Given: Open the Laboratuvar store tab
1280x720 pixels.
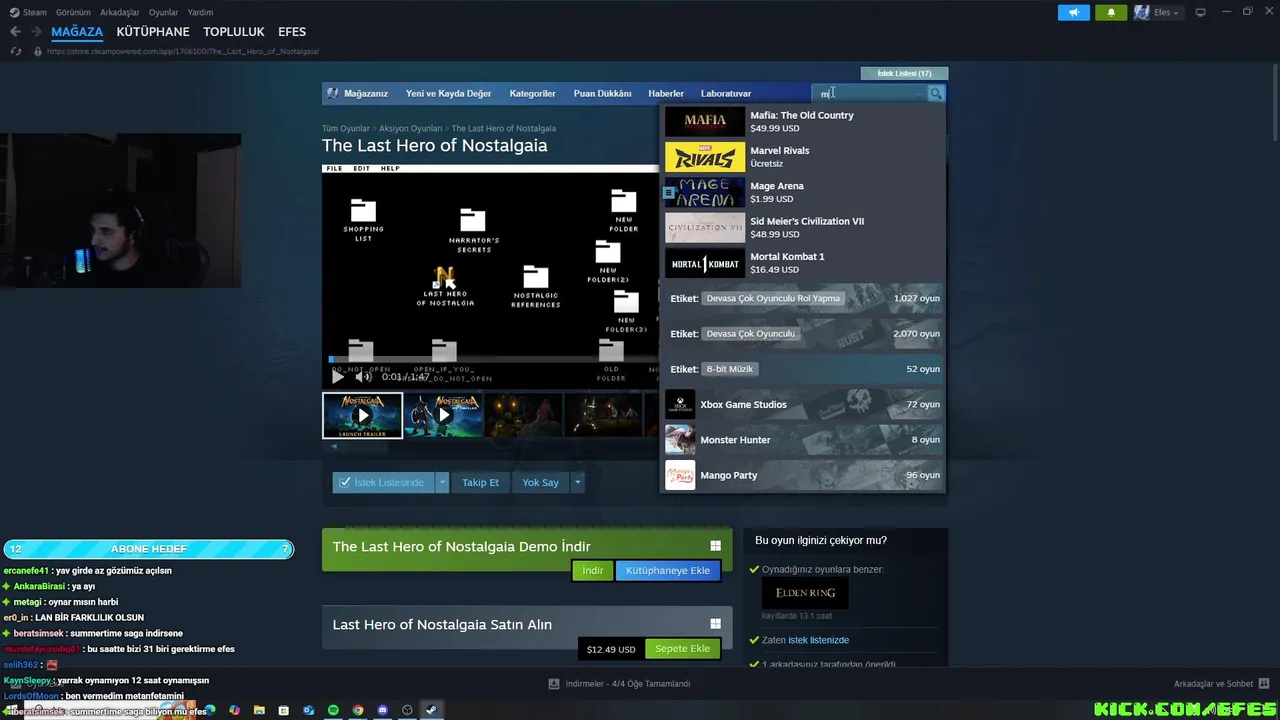Looking at the screenshot, I should [726, 93].
